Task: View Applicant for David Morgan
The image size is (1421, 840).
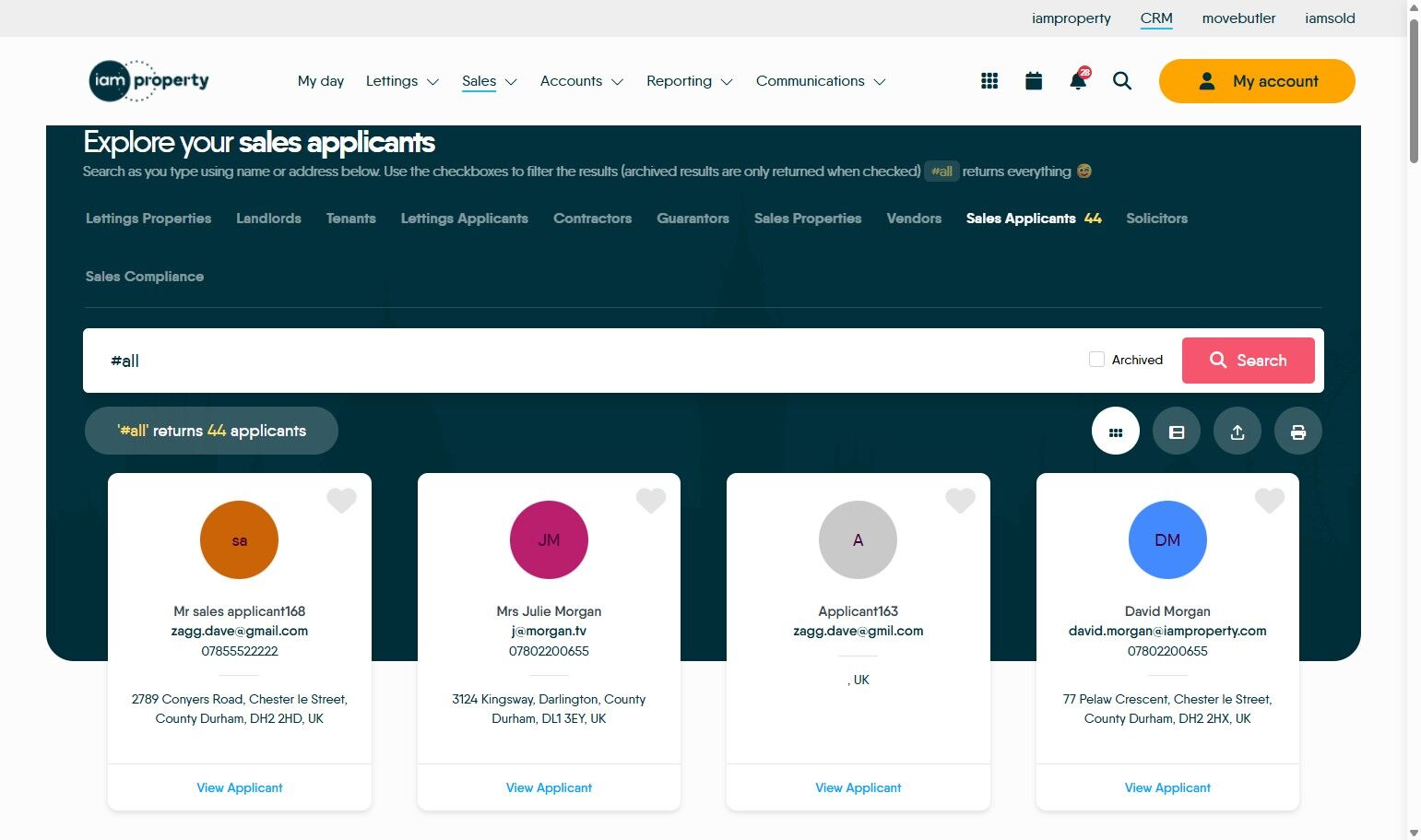Action: click(x=1167, y=787)
